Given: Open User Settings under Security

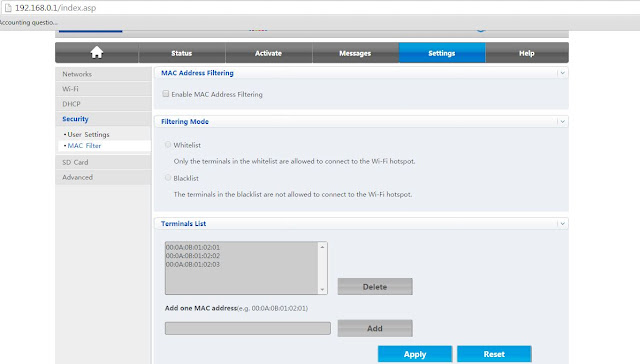Looking at the screenshot, I should (89, 134).
